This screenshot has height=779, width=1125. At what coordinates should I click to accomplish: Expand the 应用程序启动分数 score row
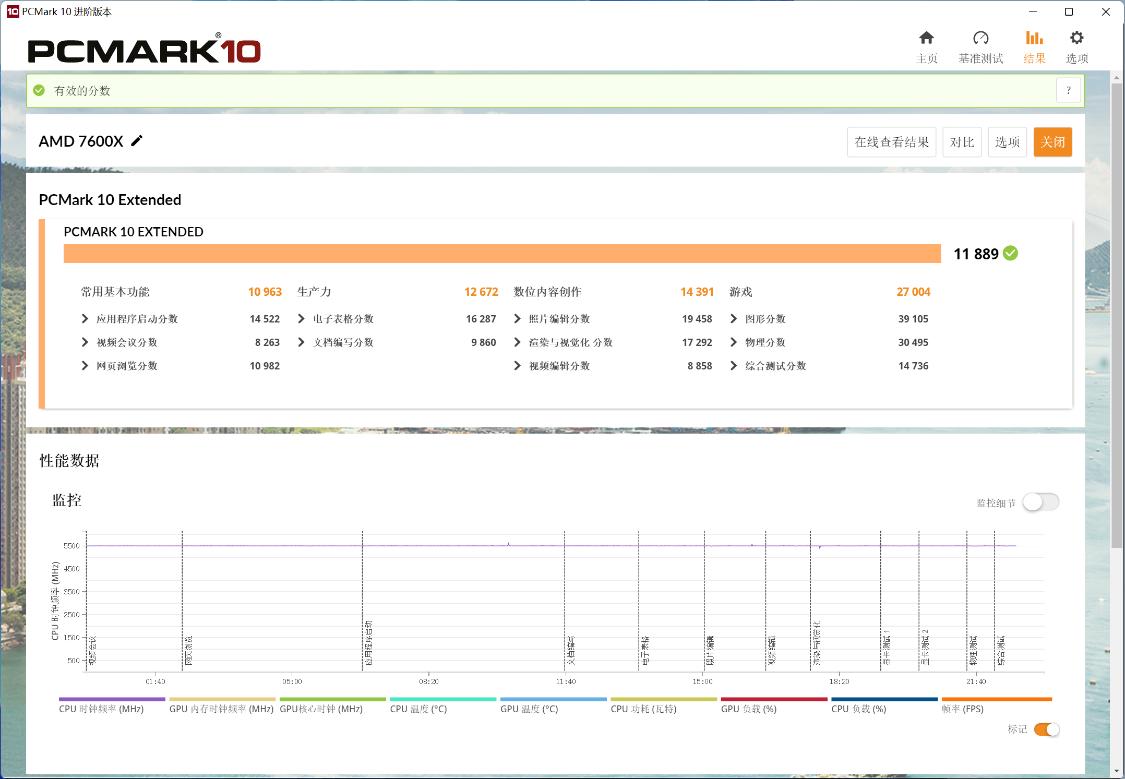86,318
